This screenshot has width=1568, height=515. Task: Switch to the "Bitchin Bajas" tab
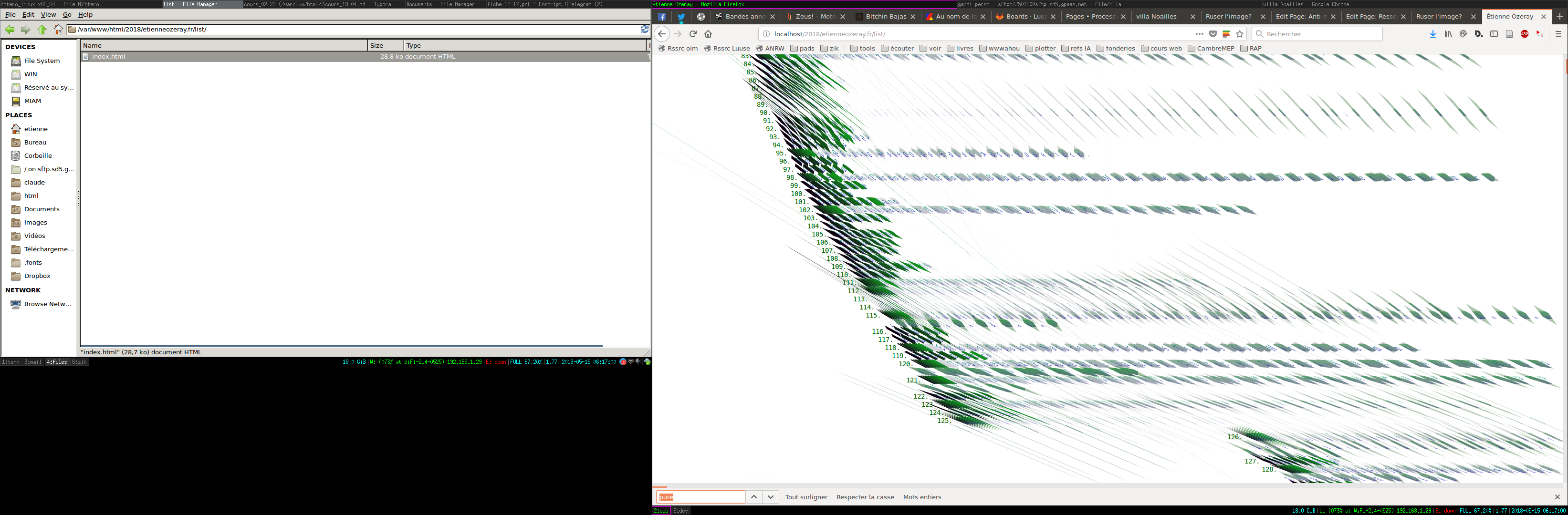point(886,16)
